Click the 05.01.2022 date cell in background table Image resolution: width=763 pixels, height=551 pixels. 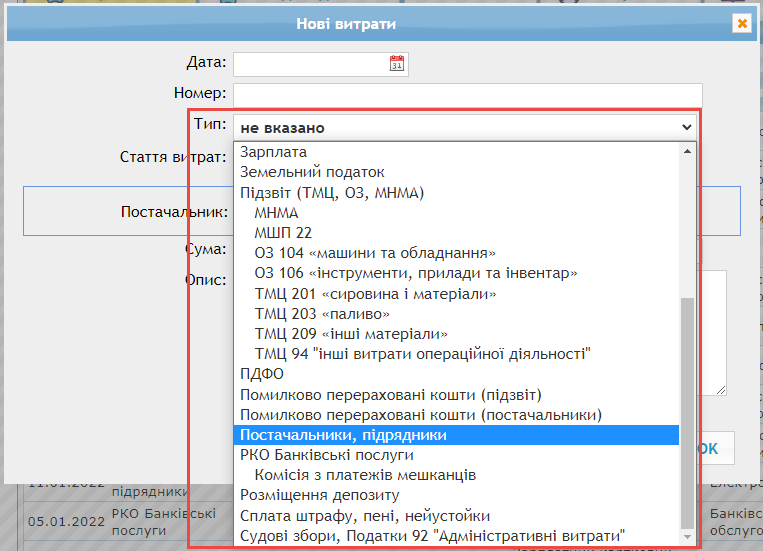[x=66, y=522]
